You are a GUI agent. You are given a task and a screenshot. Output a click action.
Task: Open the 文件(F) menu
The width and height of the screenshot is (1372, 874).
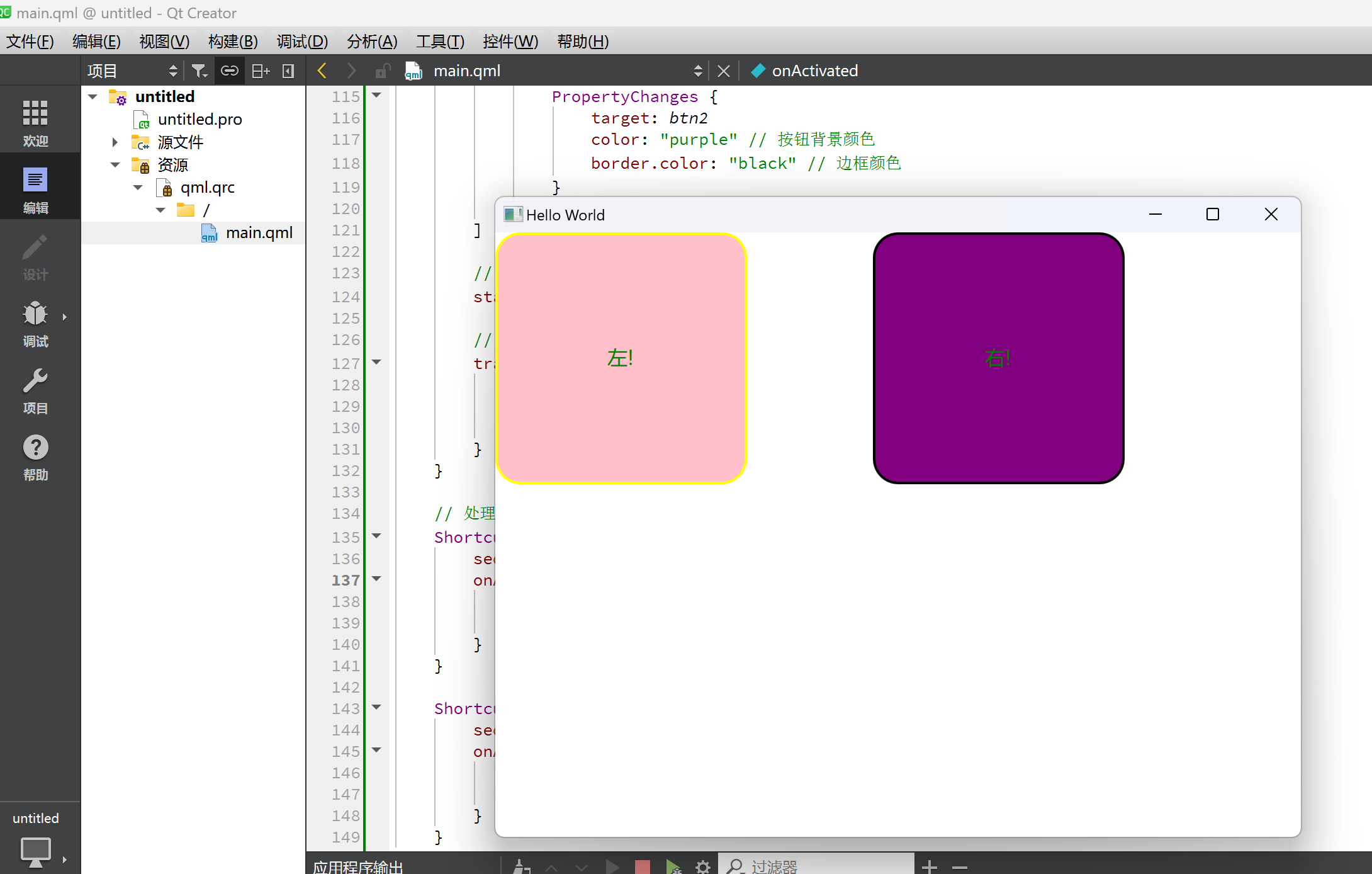[x=29, y=41]
